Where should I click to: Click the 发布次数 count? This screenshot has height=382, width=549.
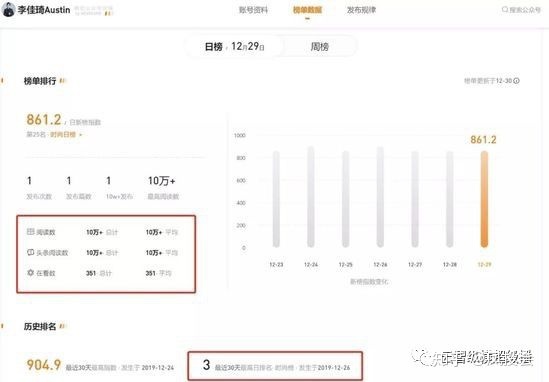point(29,181)
